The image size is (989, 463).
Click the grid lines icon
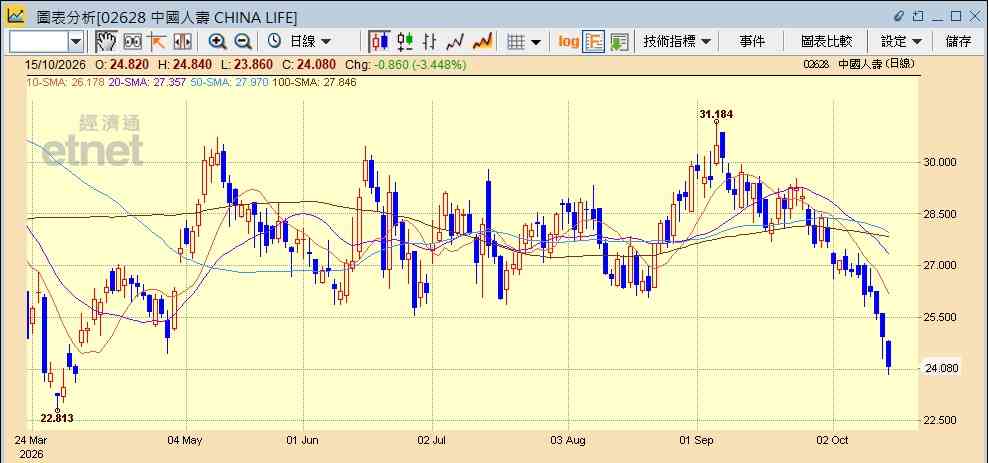click(x=517, y=42)
